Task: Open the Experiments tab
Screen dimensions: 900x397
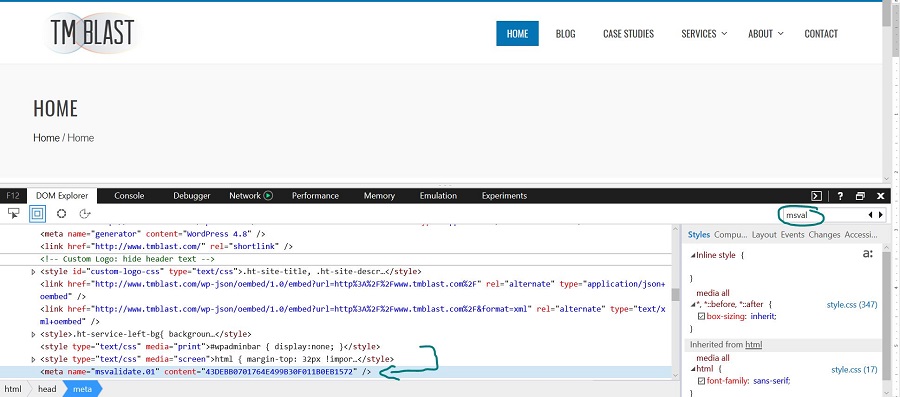Action: (504, 196)
